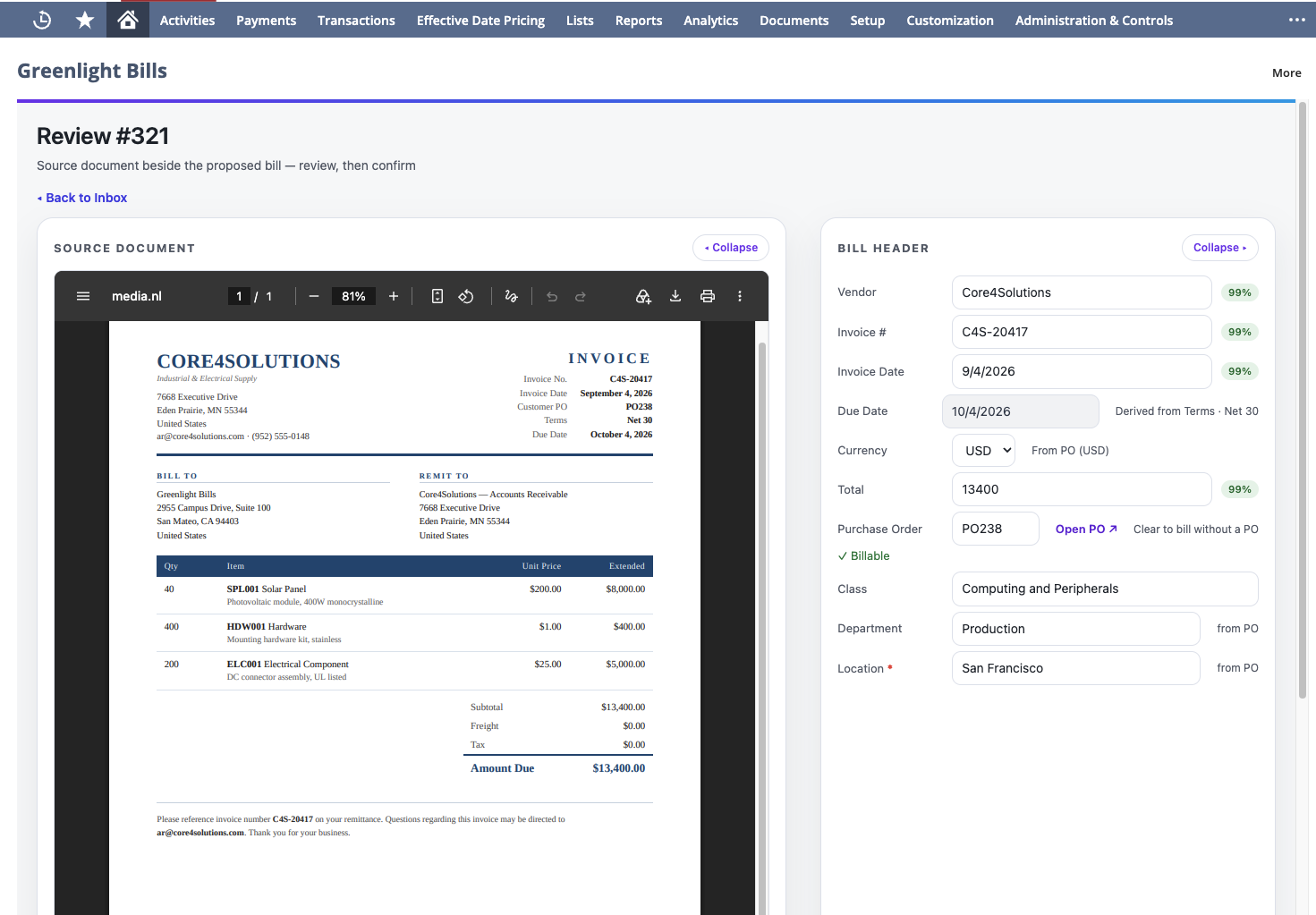The width and height of the screenshot is (1316, 915).
Task: Click the Derived from Terms · Net 30 note
Action: click(1186, 411)
